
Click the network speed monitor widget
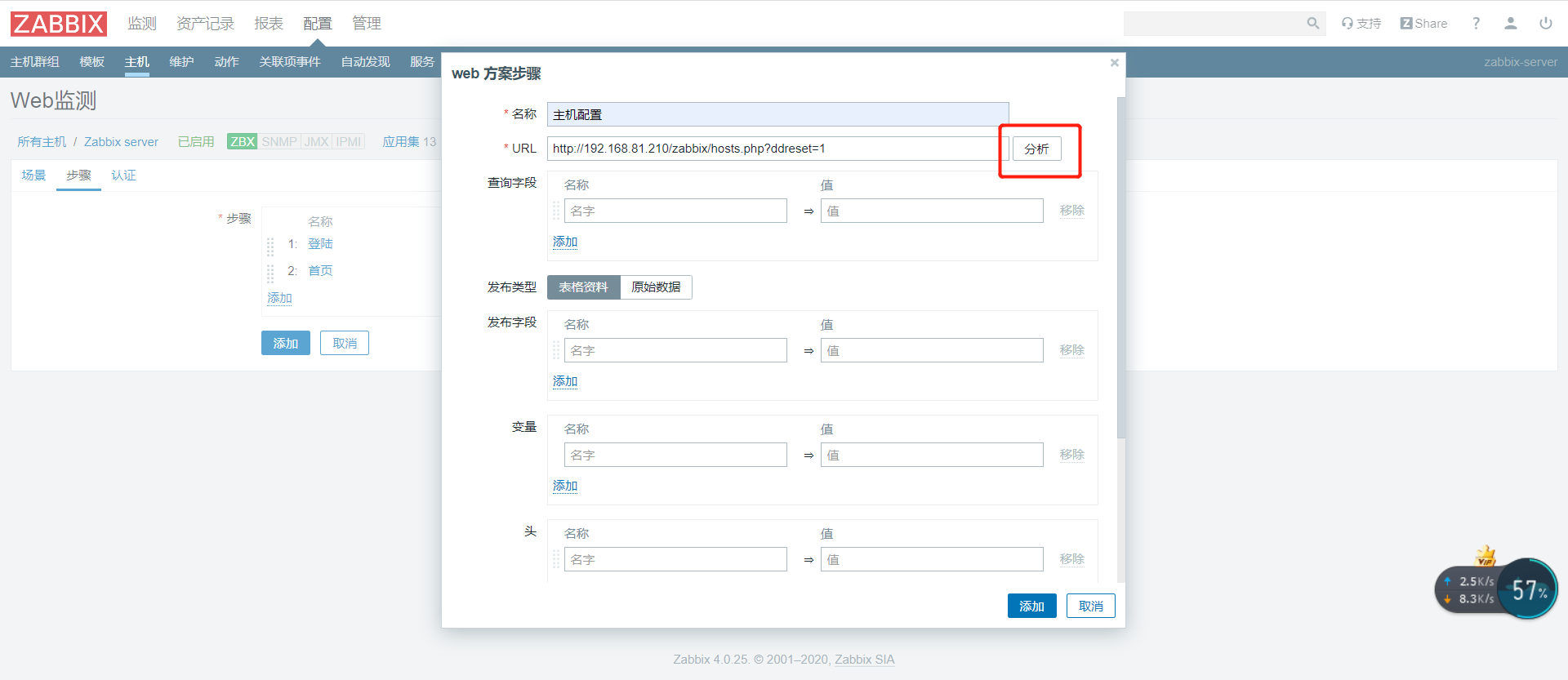point(1469,589)
